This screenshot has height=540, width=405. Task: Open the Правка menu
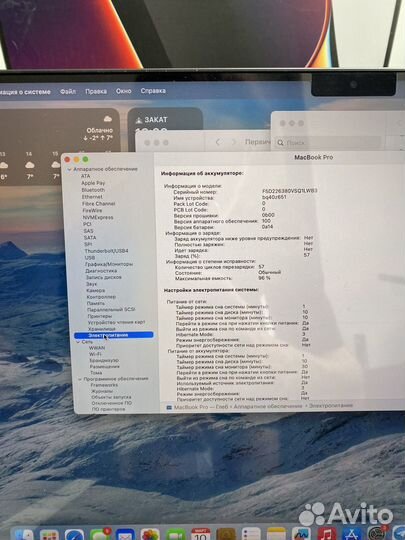coord(96,92)
